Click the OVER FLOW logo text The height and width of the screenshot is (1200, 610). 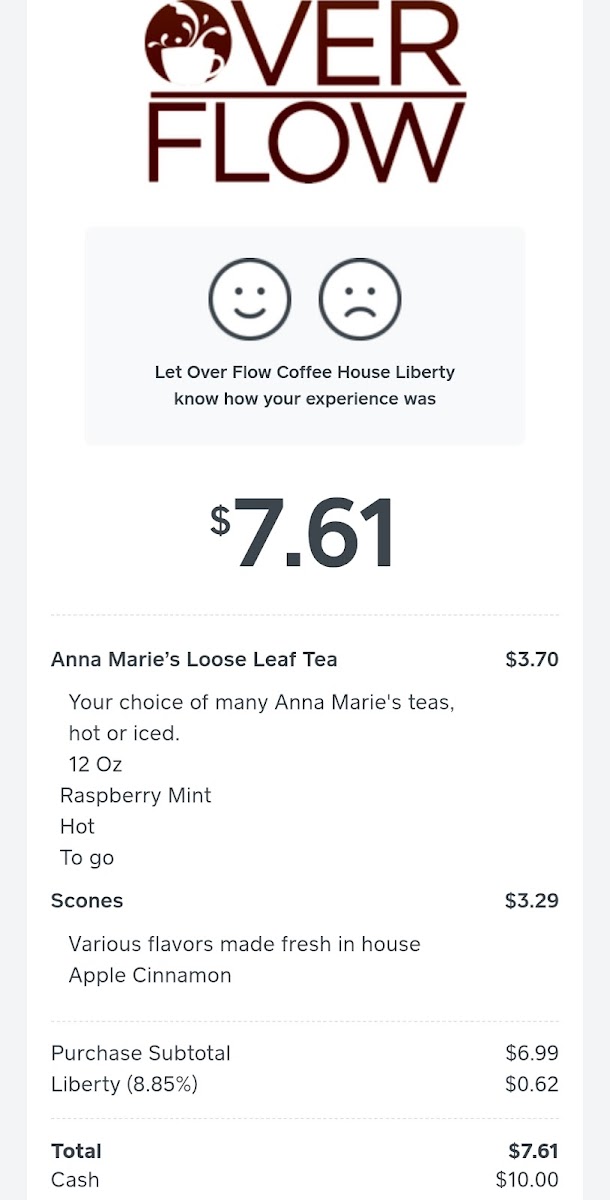click(306, 92)
